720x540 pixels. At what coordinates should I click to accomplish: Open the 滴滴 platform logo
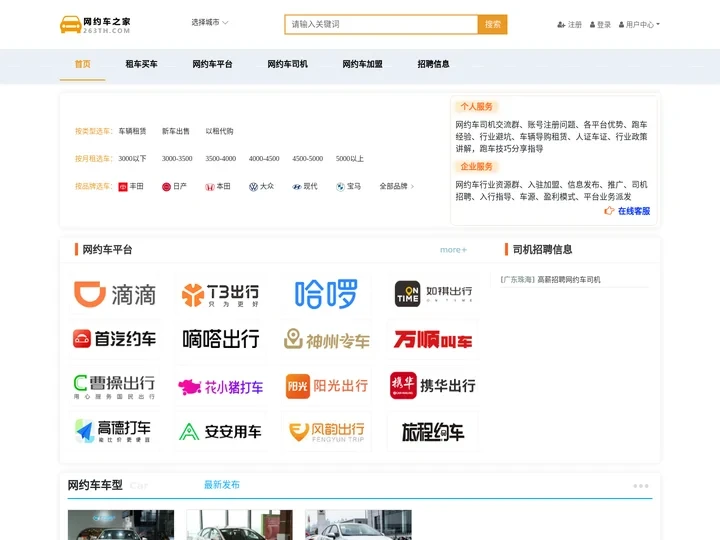(x=114, y=294)
